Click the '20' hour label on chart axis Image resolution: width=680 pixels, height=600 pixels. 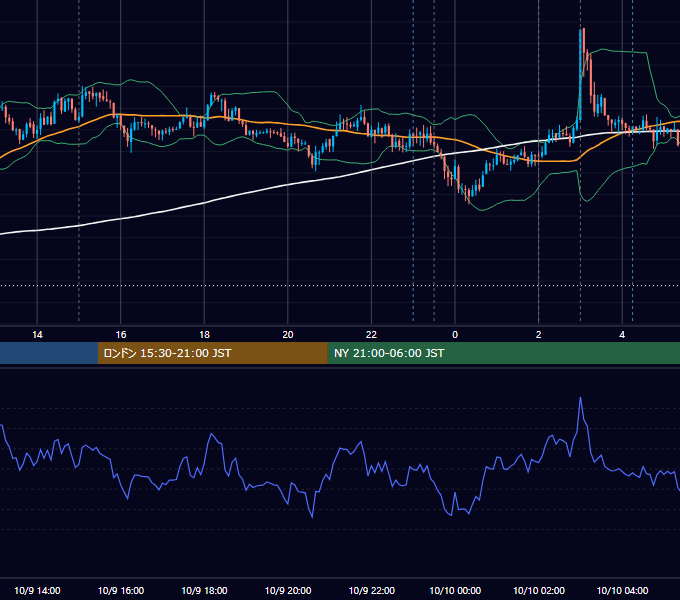click(x=288, y=335)
